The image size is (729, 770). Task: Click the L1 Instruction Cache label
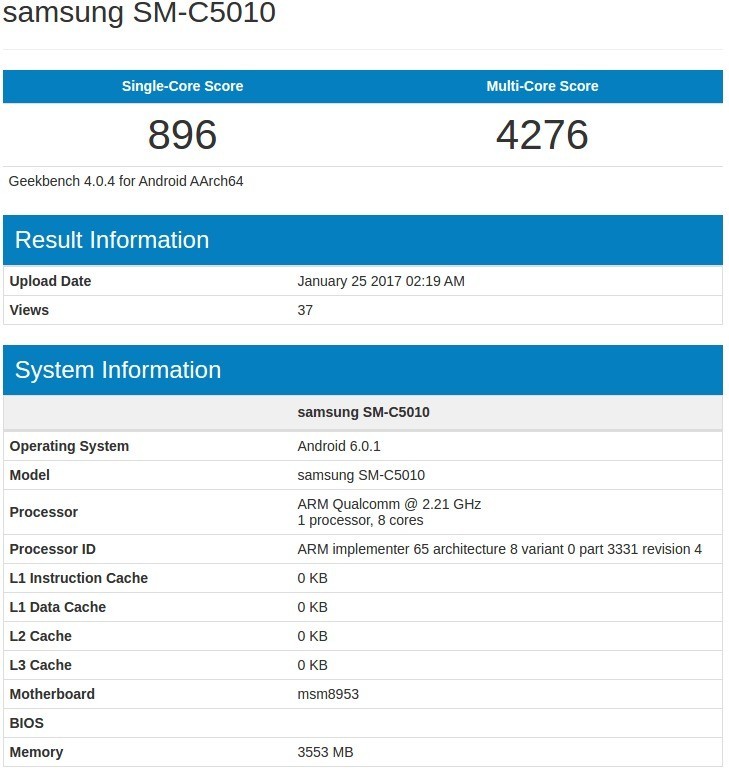78,578
